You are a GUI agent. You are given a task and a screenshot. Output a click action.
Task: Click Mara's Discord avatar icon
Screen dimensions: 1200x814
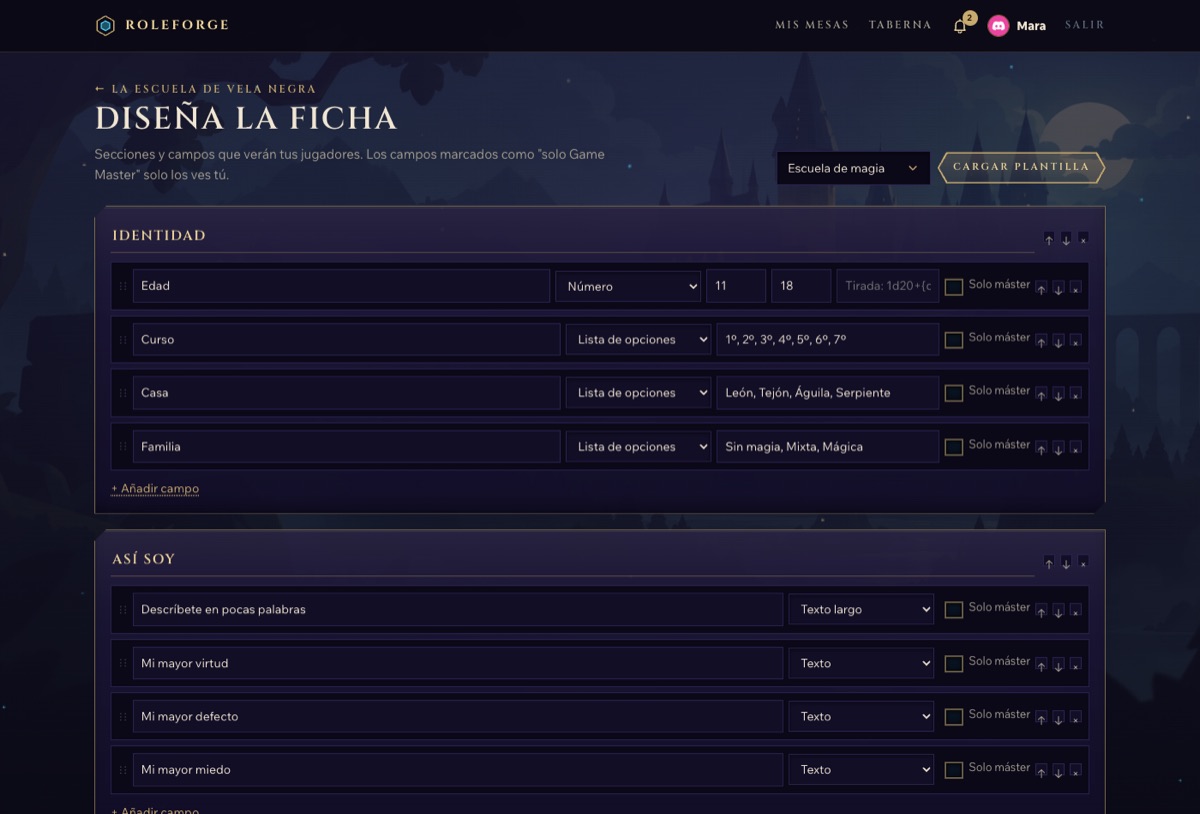coord(998,26)
